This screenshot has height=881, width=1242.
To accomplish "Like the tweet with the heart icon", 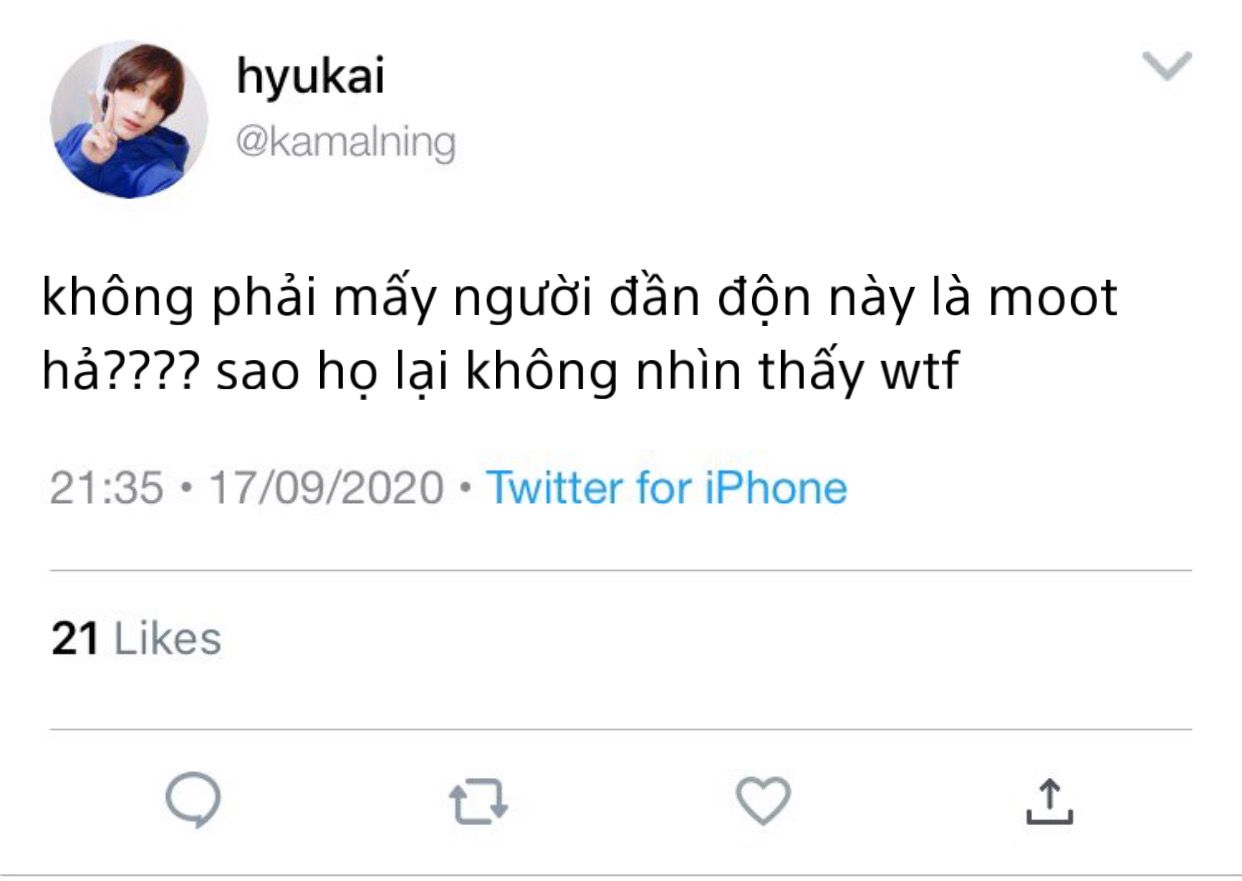I will (x=764, y=800).
